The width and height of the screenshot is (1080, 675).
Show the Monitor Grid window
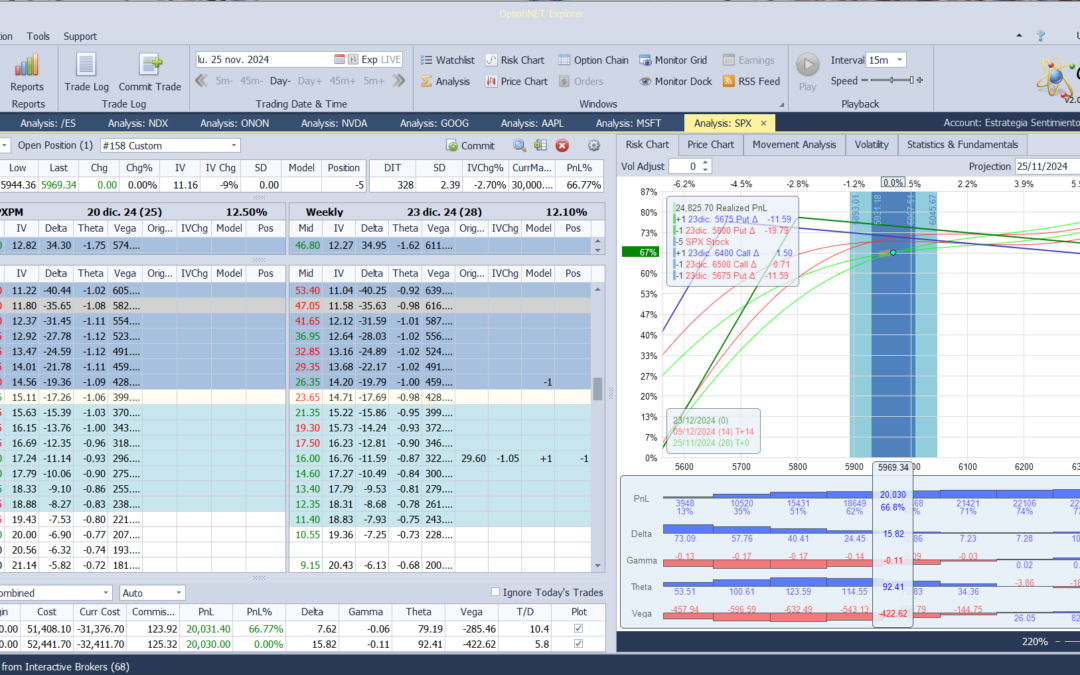[x=673, y=60]
